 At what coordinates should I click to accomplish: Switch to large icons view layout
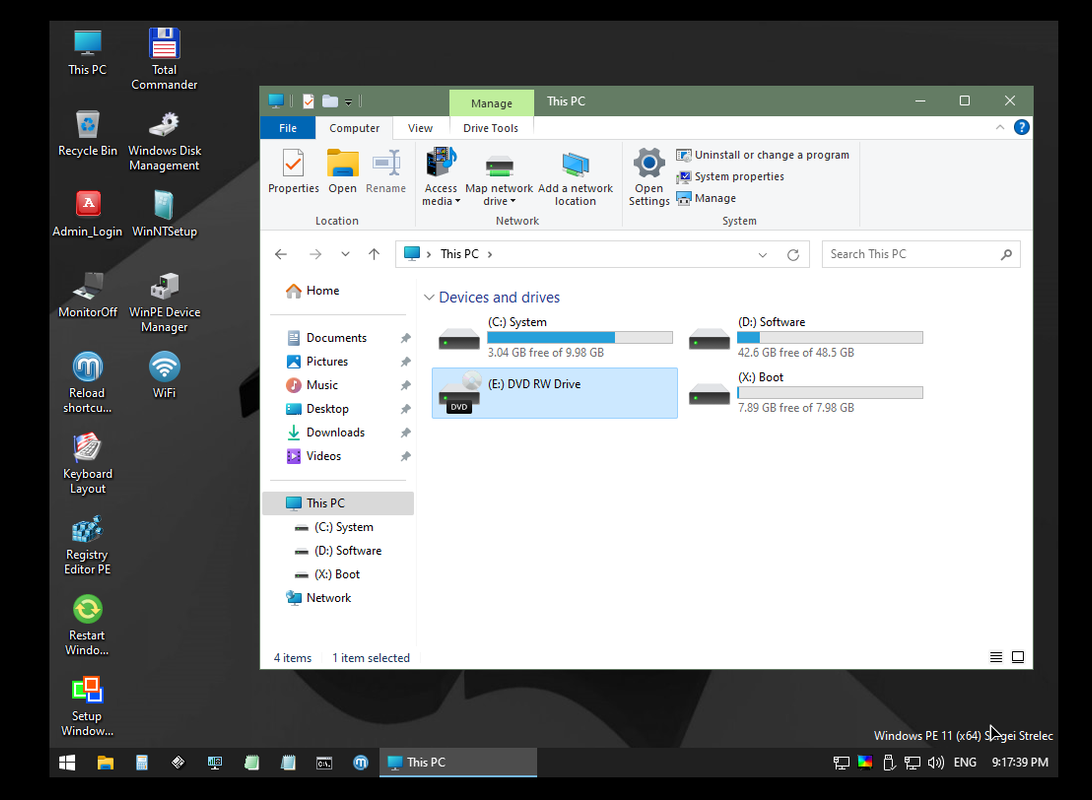[1017, 657]
